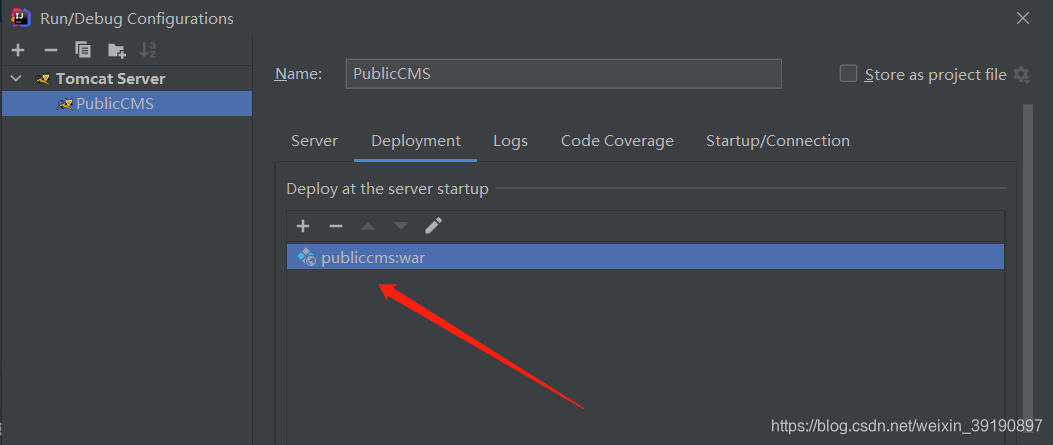The width and height of the screenshot is (1053, 445).
Task: Edit the selected artifact with pencil
Action: pos(434,226)
